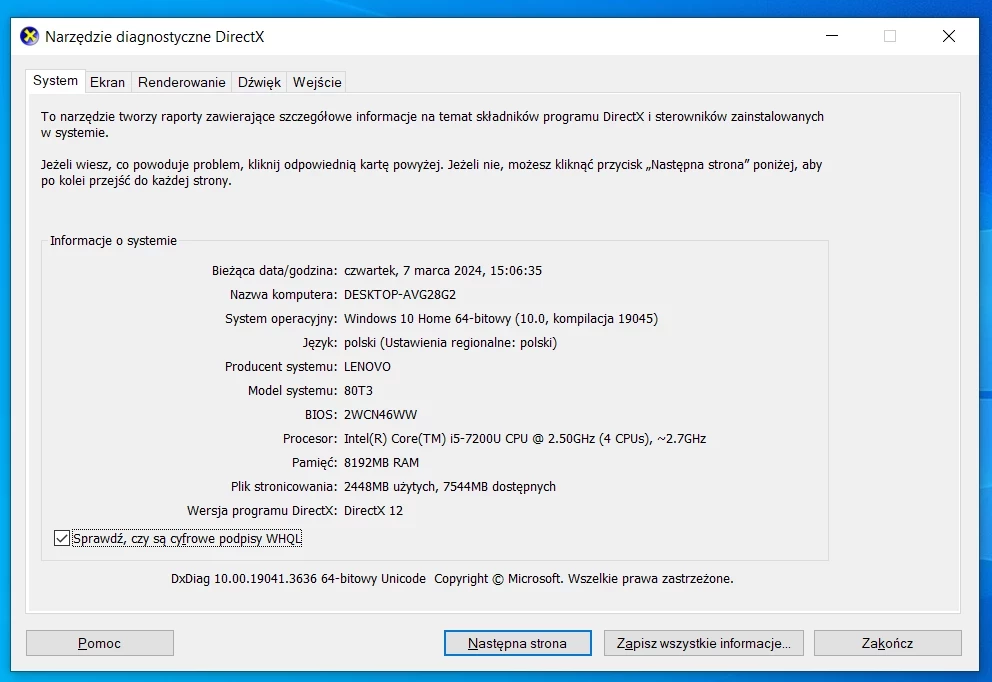Viewport: 992px width, 682px height.
Task: Click the Bieżąca data/godzina label
Action: tap(274, 271)
